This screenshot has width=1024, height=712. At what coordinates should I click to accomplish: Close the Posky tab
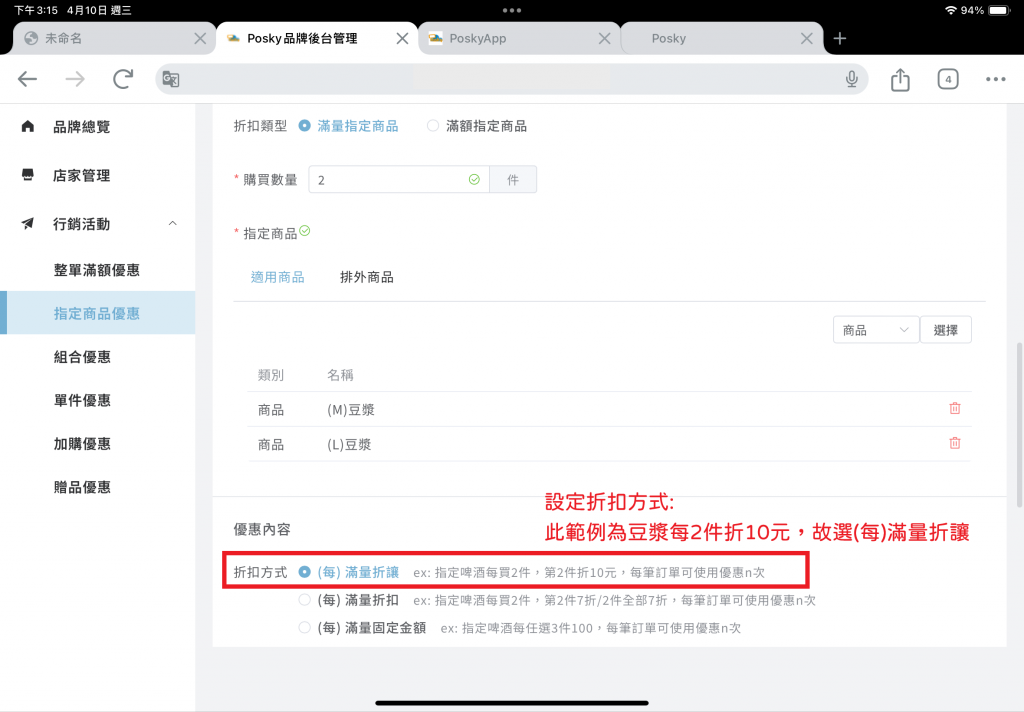coord(807,39)
